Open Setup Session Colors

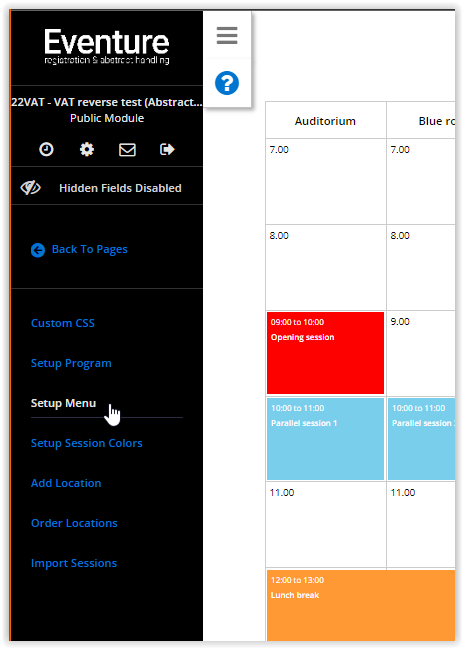coord(86,443)
